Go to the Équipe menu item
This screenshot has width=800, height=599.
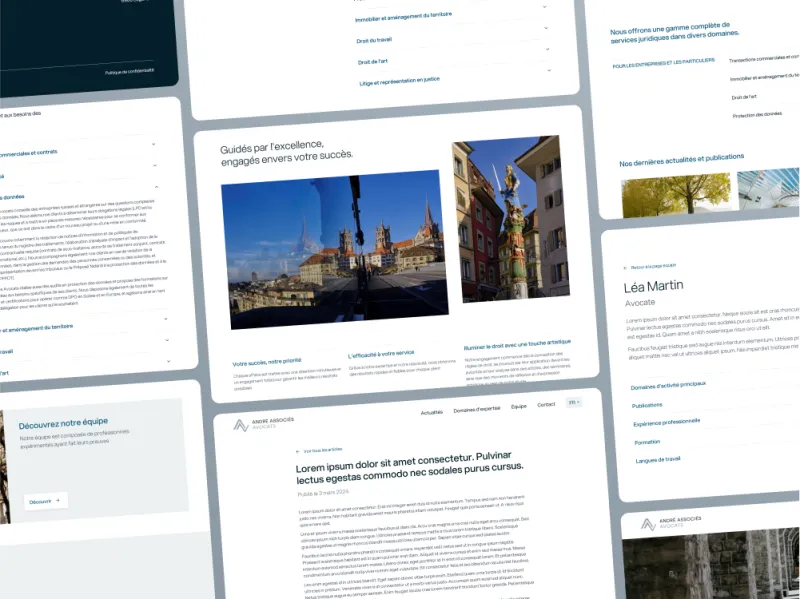[518, 407]
